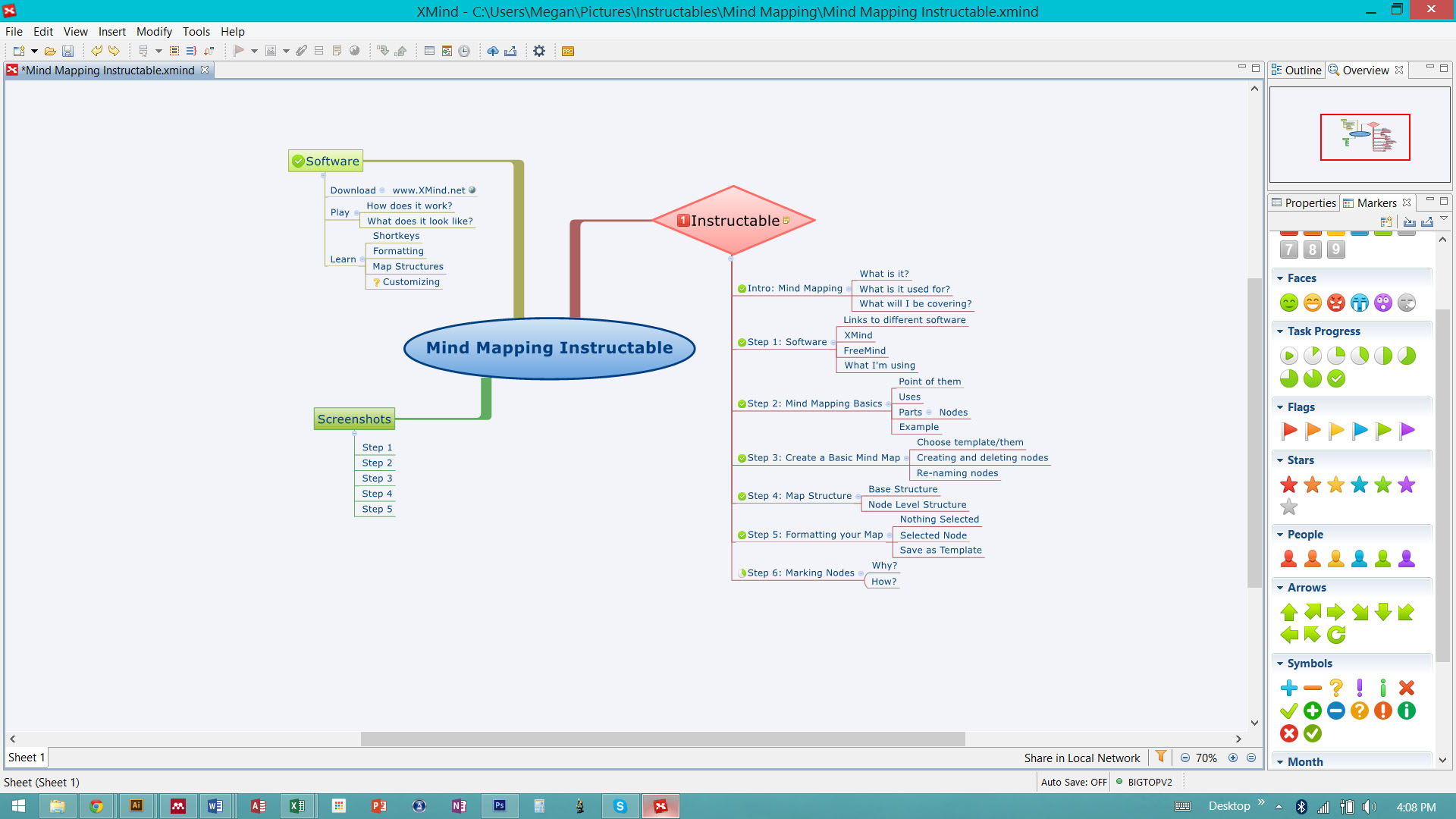Select the red flag marker icon

[x=1290, y=431]
